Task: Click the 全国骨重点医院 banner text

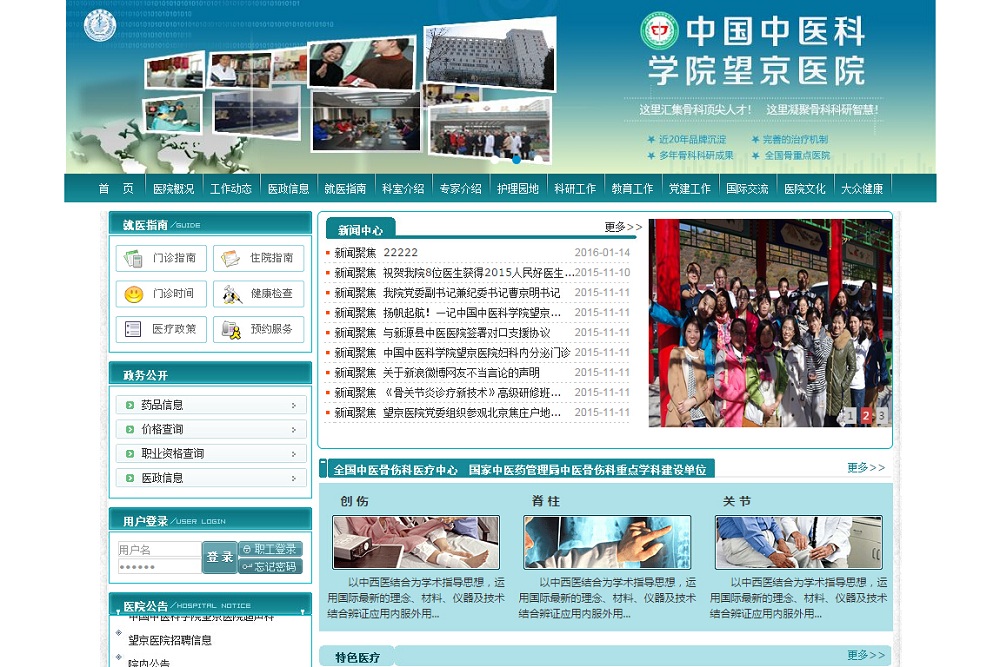Action: tap(797, 156)
